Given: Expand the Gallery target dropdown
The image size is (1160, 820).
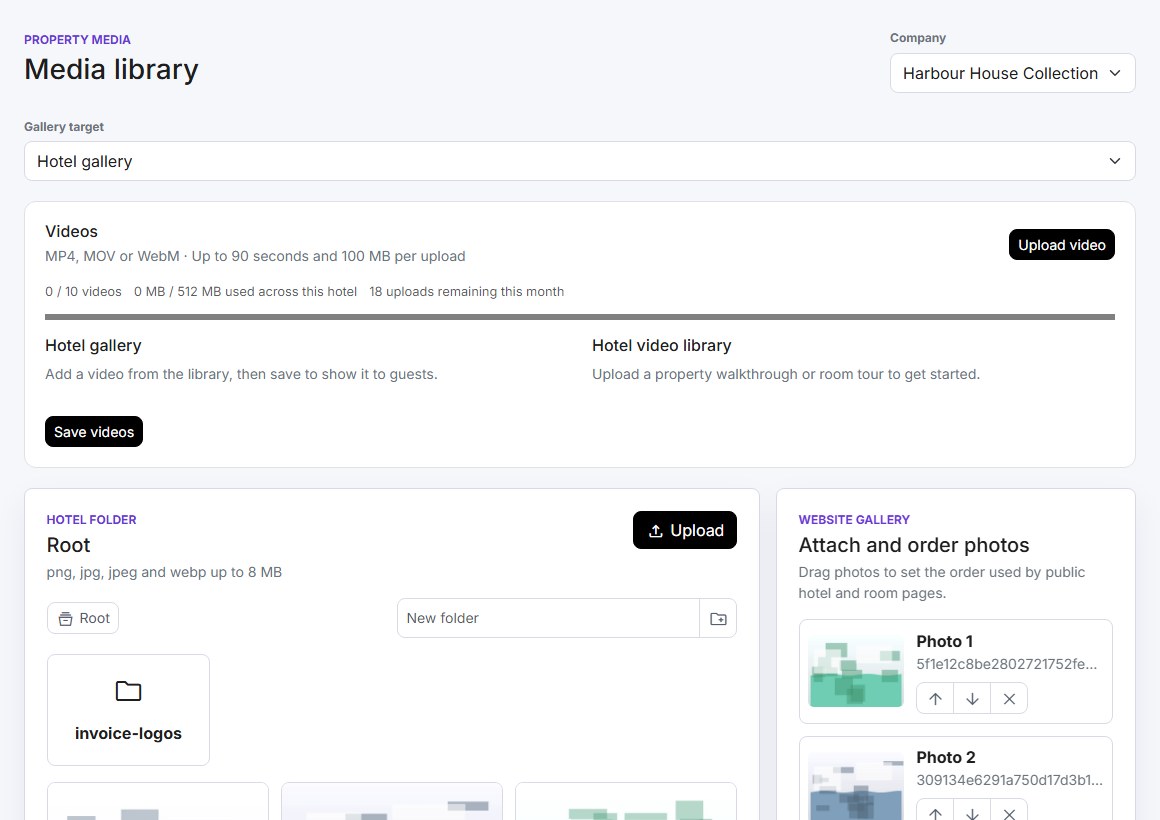Looking at the screenshot, I should (579, 161).
